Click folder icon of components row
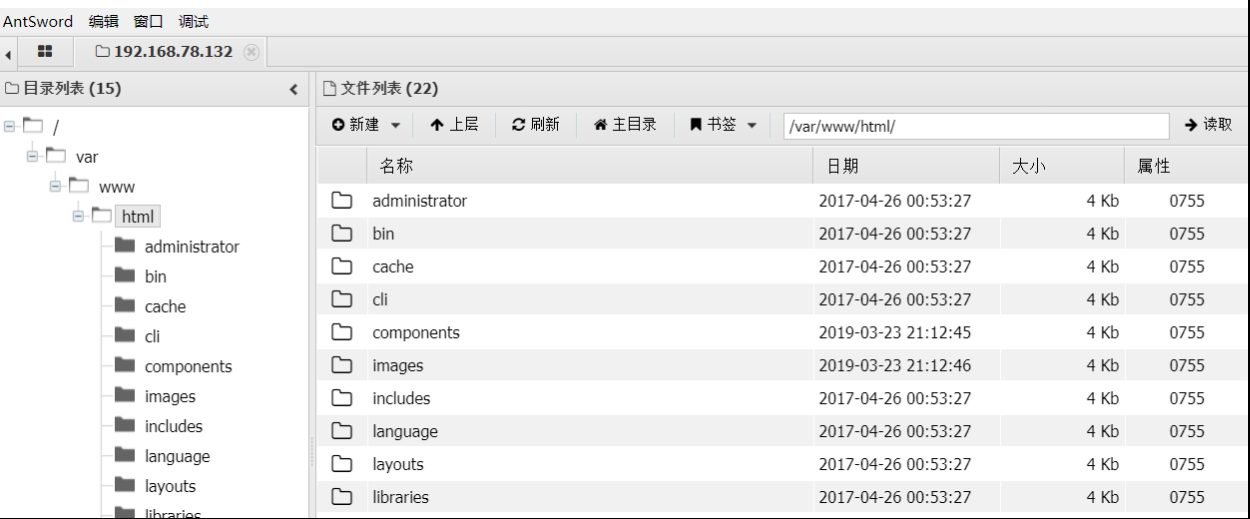Image resolution: width=1250 pixels, height=519 pixels. coord(342,332)
